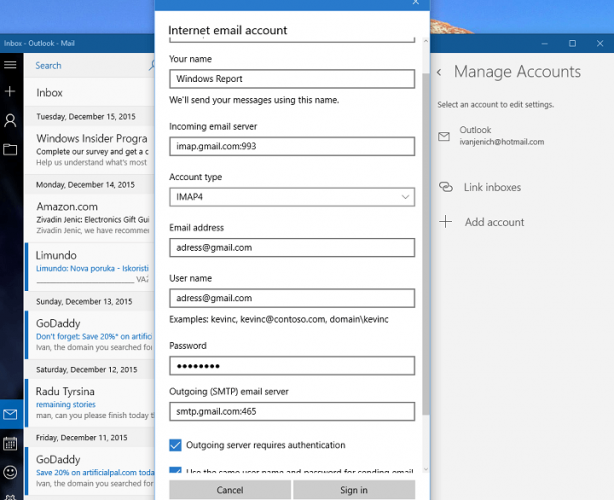The height and width of the screenshot is (500, 614).
Task: Click the Cancel button
Action: pyautogui.click(x=230, y=490)
